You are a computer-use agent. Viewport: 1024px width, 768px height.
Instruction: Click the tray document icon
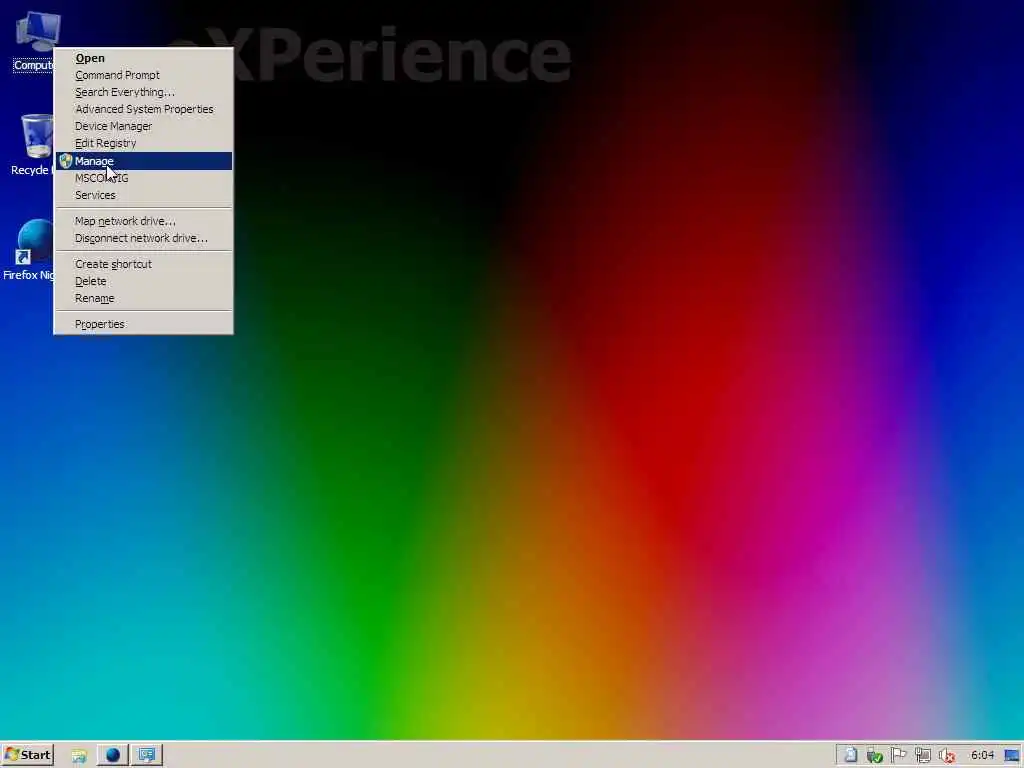pyautogui.click(x=850, y=756)
